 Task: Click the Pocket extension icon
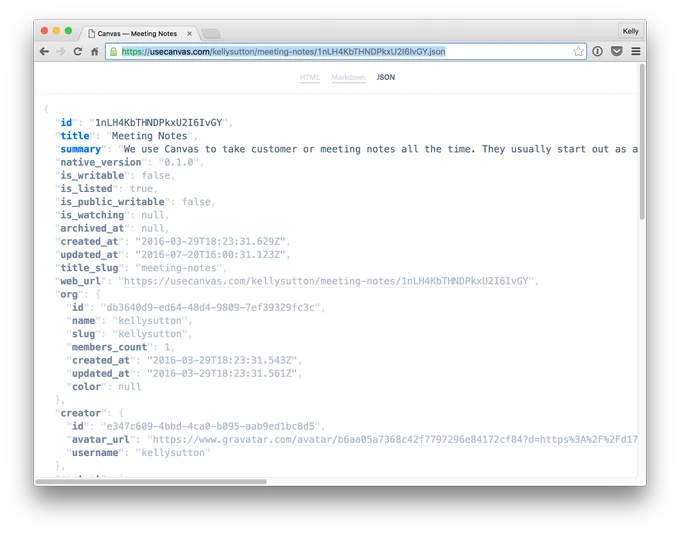[617, 51]
